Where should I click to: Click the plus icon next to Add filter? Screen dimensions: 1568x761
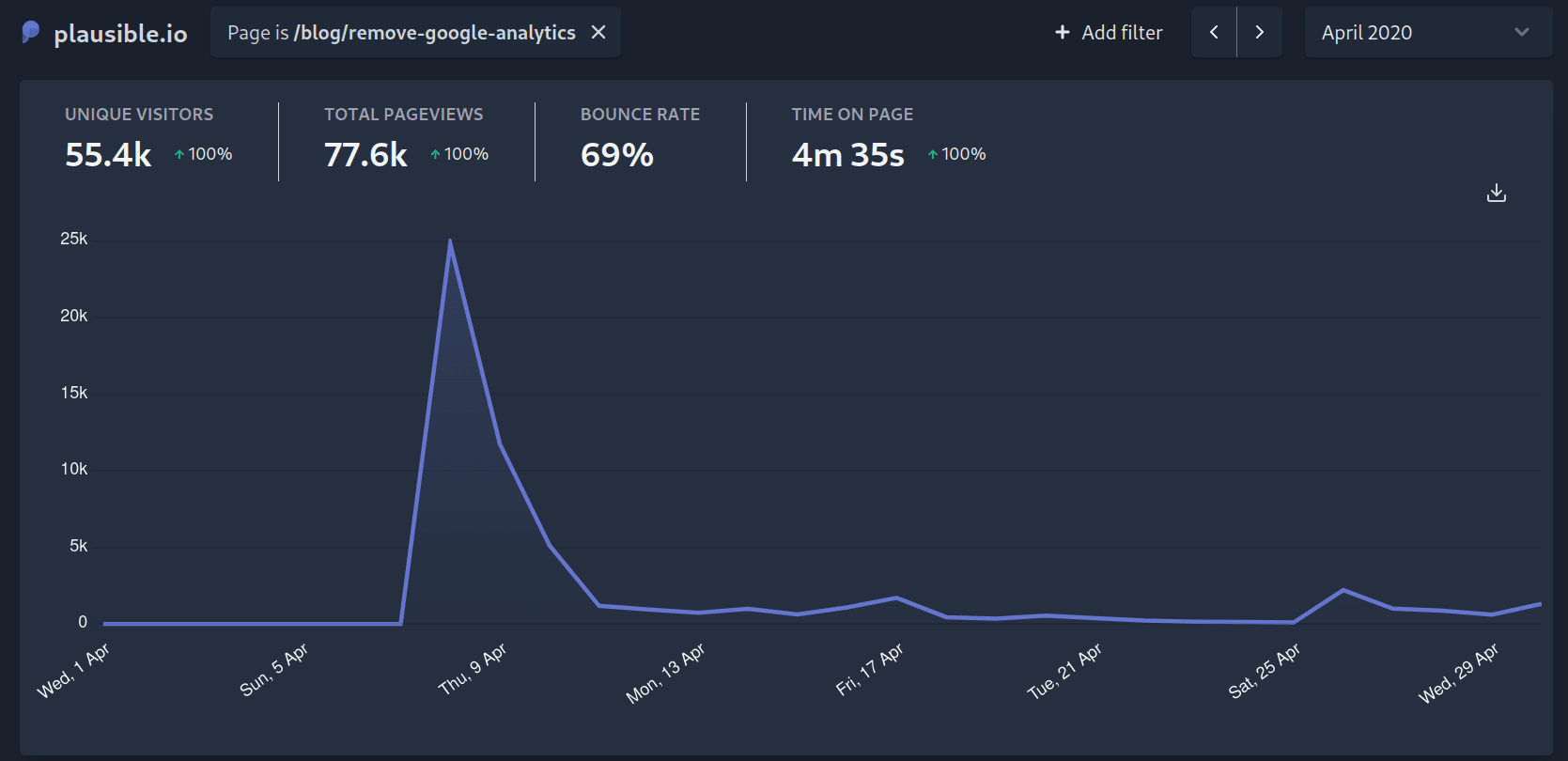click(1063, 32)
